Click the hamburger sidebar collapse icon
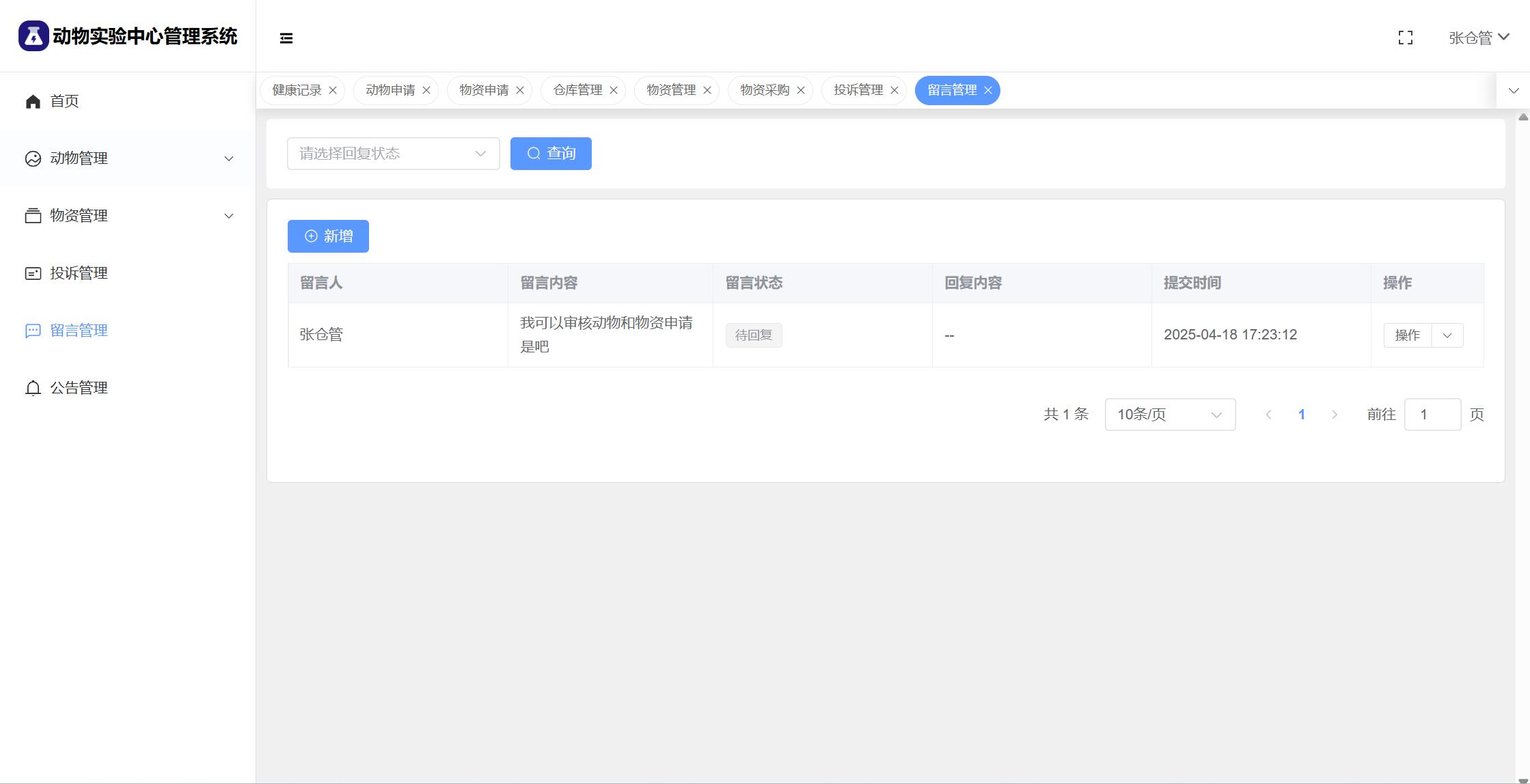The height and width of the screenshot is (784, 1530). pos(286,38)
